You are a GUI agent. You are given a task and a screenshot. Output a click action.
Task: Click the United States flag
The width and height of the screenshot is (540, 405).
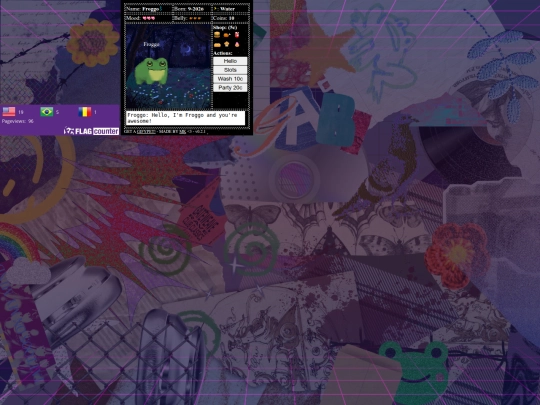coord(9,112)
